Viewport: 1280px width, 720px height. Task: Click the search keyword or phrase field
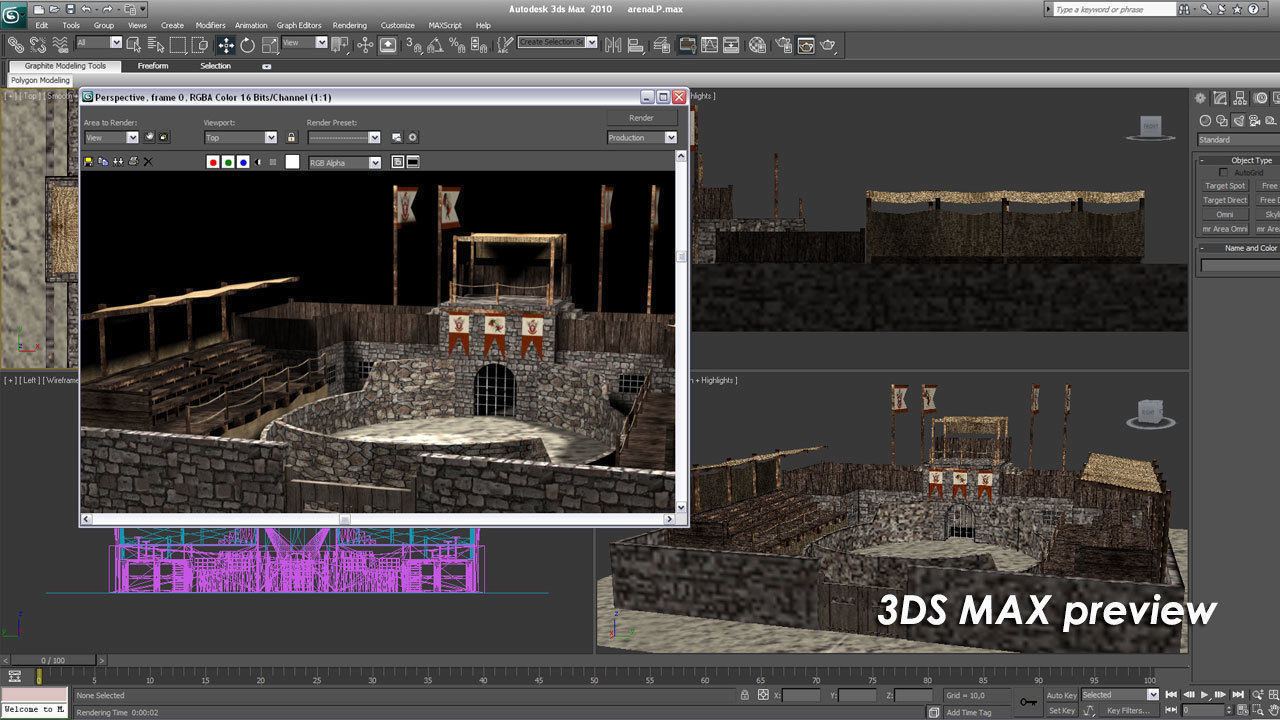point(1115,9)
